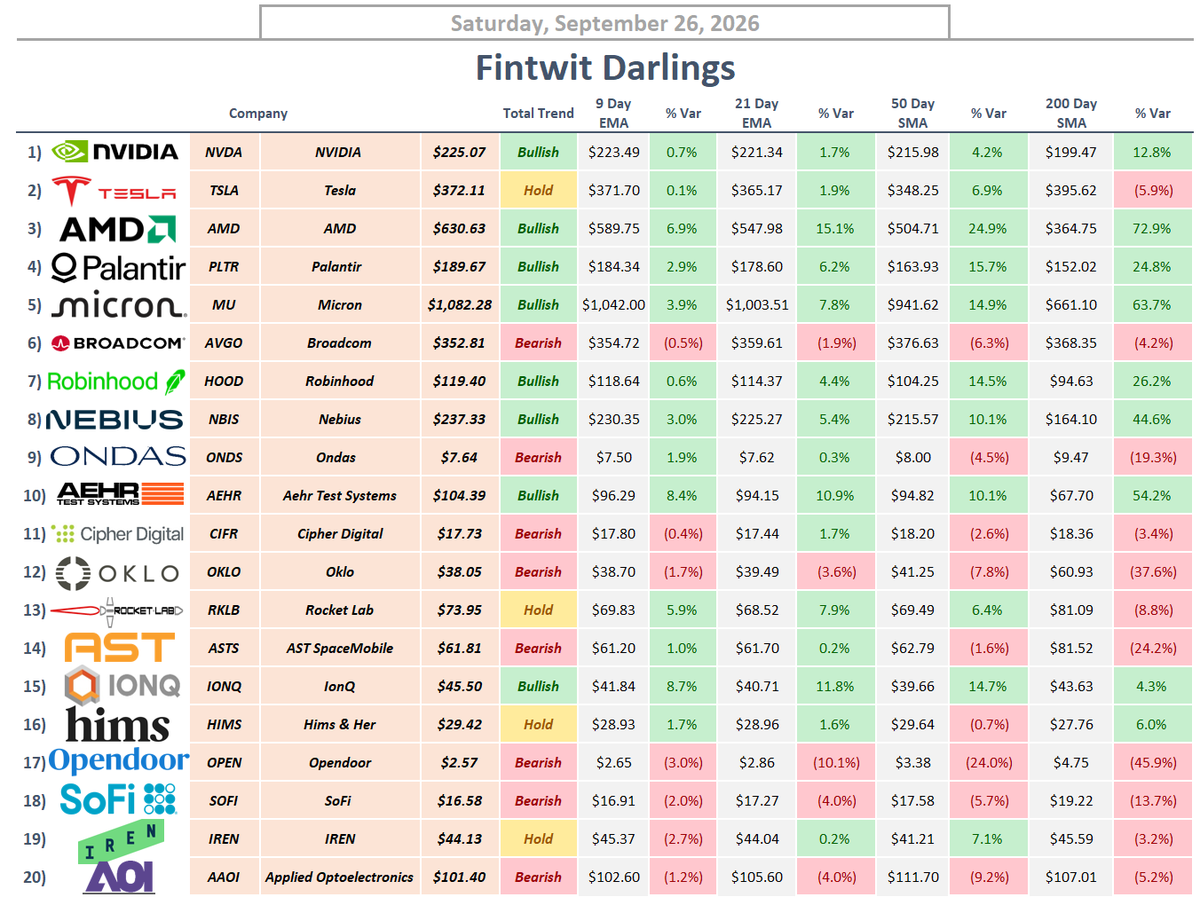Select RKLB price $73.95
This screenshot has height=905, width=1200.
[459, 610]
